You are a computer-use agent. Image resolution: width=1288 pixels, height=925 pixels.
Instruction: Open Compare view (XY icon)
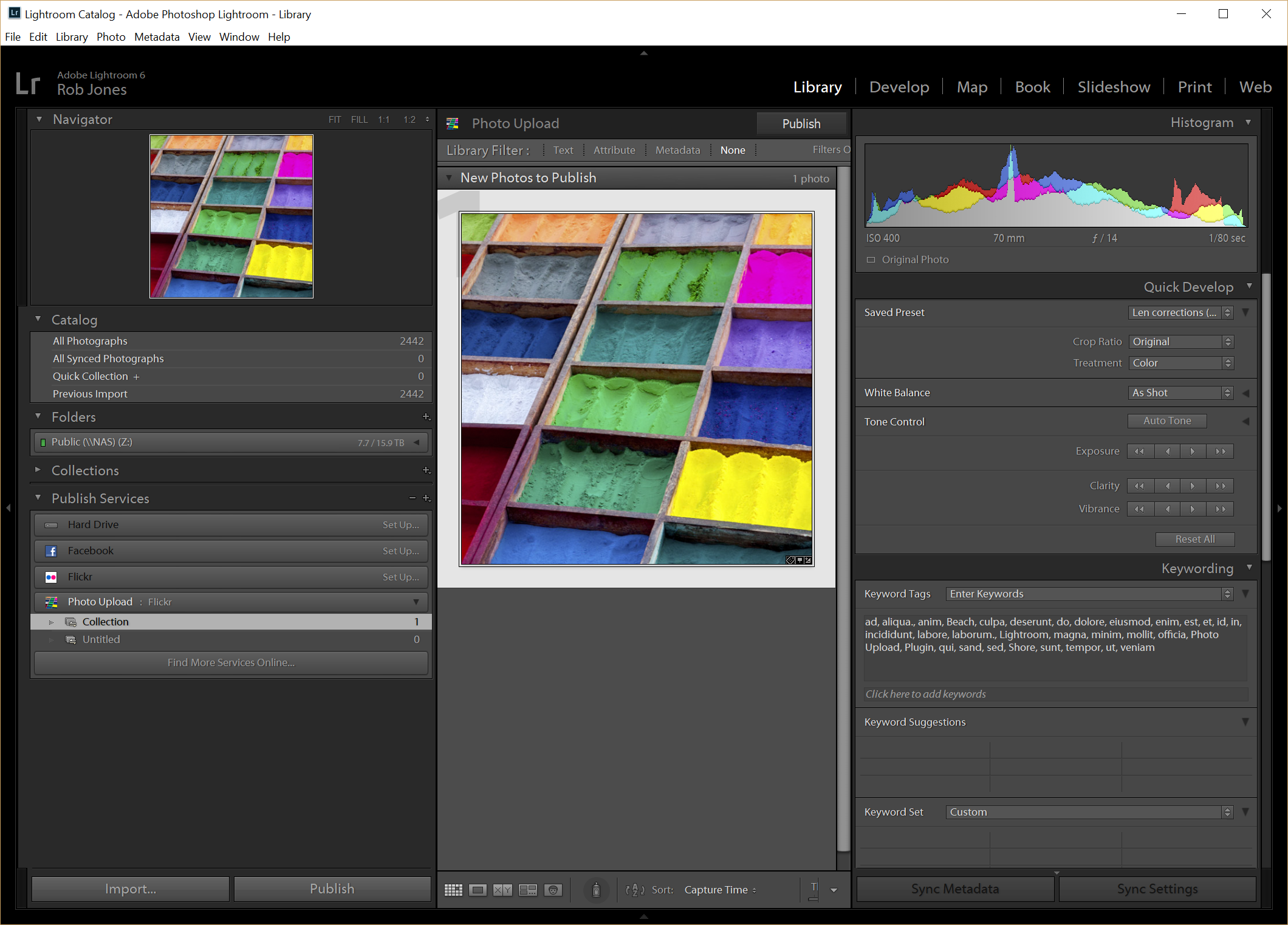point(502,890)
